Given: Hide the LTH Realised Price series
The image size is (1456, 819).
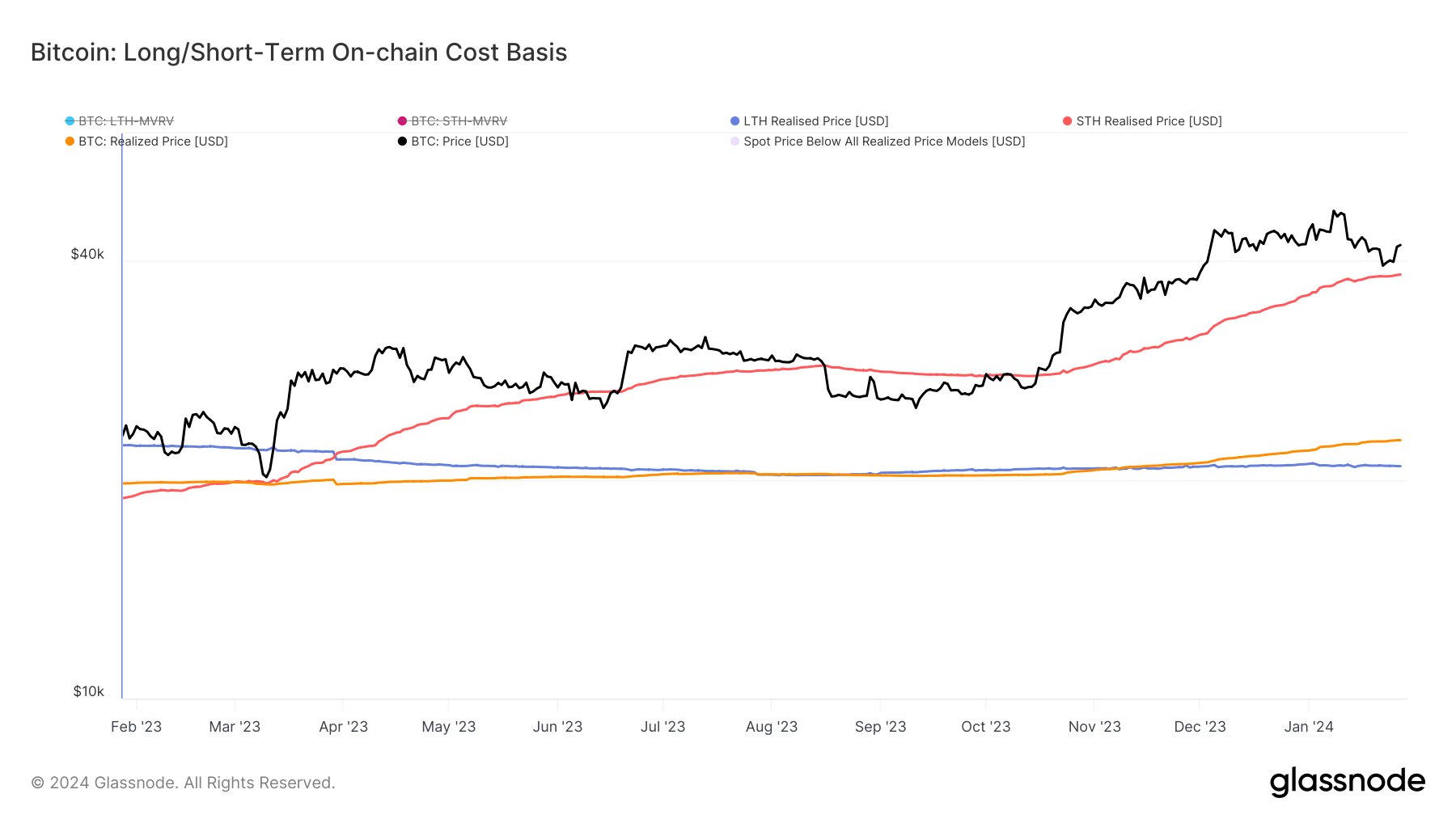Looking at the screenshot, I should coord(815,121).
